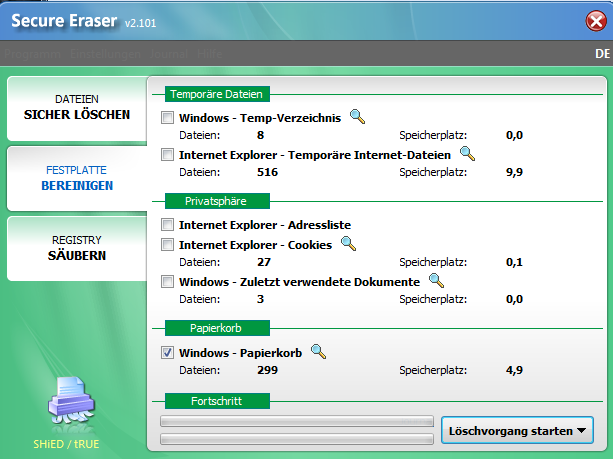Click version label v2.101

pos(140,23)
